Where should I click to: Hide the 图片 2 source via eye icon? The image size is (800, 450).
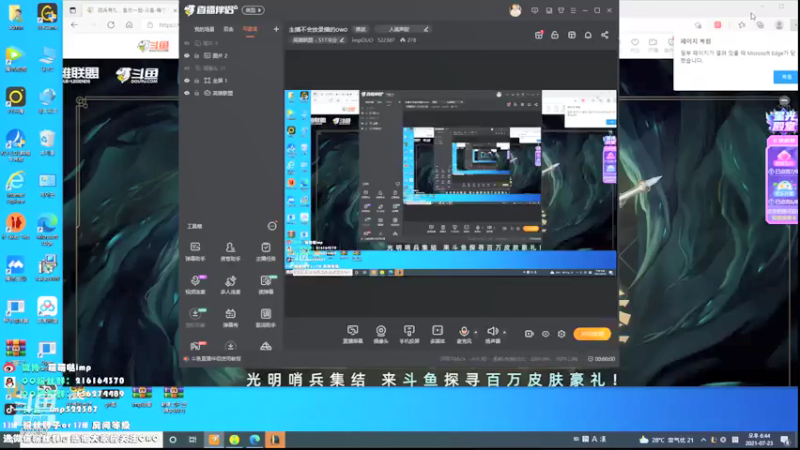187,56
